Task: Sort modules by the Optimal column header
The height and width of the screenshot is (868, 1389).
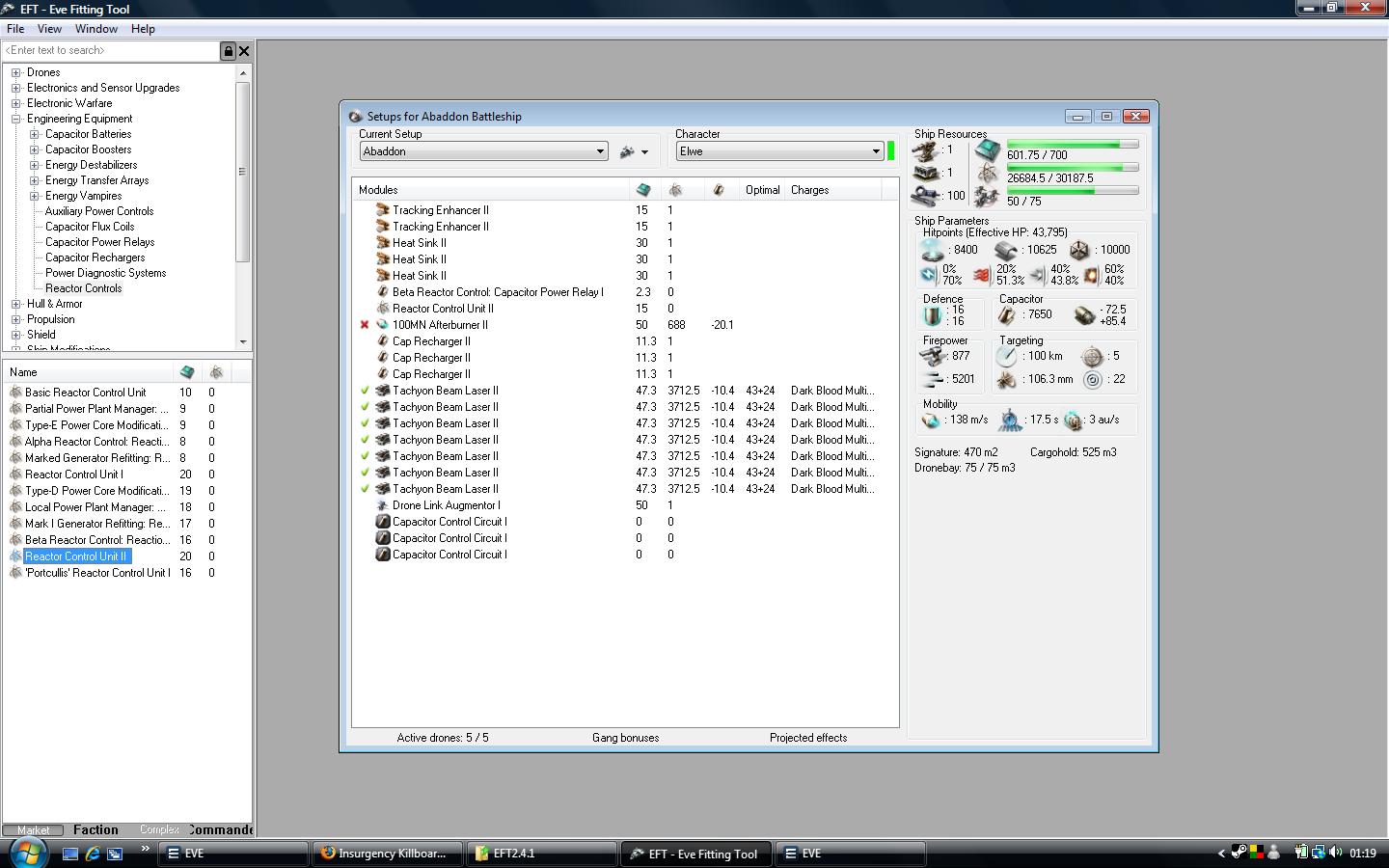Action: (762, 190)
